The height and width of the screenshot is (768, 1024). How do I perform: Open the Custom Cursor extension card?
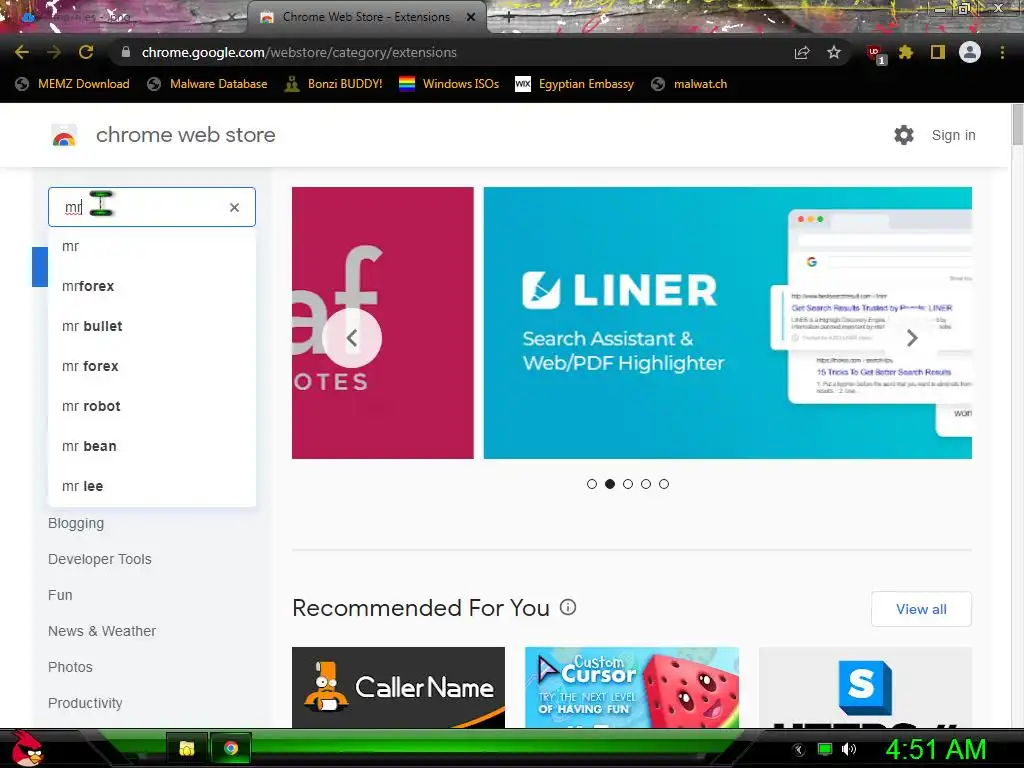pyautogui.click(x=632, y=687)
